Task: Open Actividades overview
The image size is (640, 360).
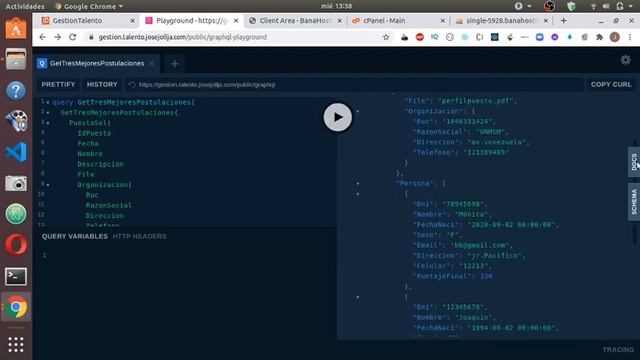Action: point(24,6)
